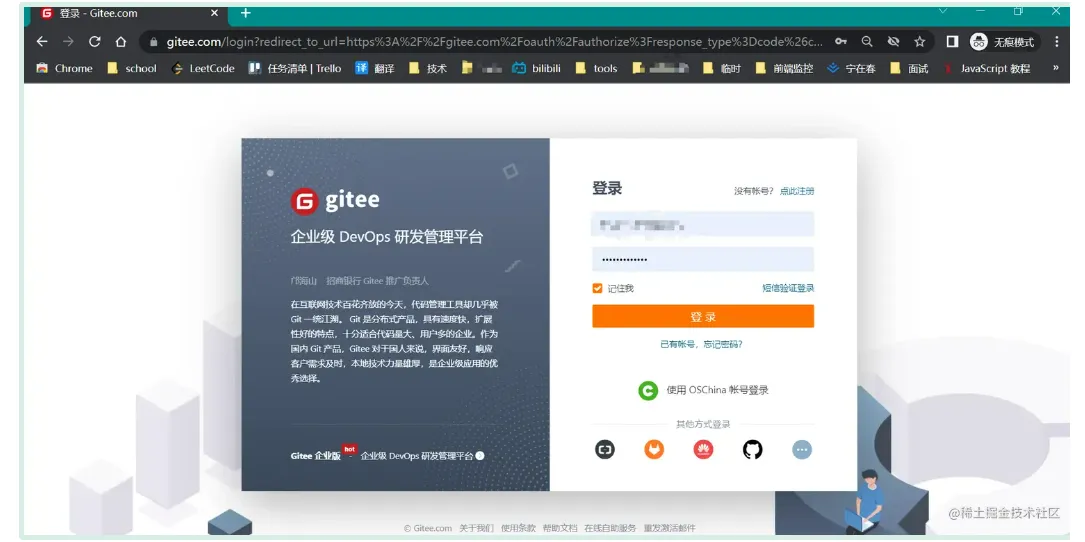Sign in with the orange GitLab icon
The height and width of the screenshot is (542, 1085).
click(654, 450)
